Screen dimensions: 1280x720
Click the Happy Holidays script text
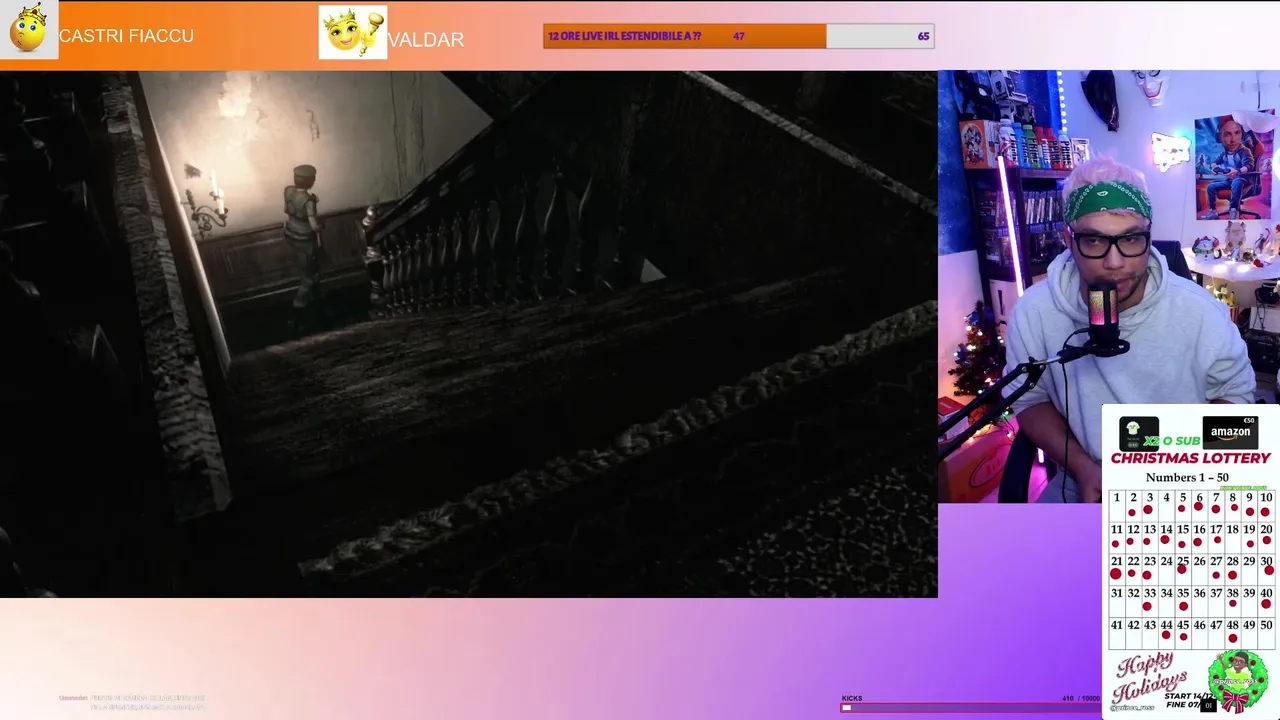point(1151,678)
